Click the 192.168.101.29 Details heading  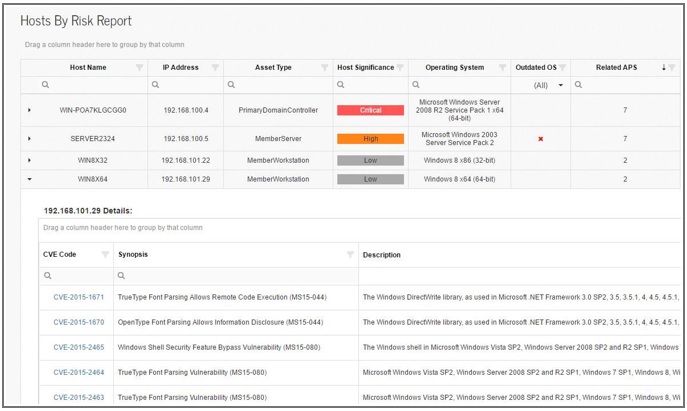88,211
